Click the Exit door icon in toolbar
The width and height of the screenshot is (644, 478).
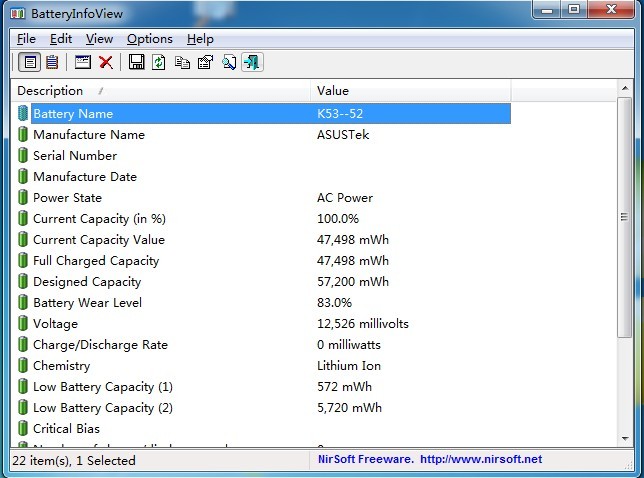[252, 63]
